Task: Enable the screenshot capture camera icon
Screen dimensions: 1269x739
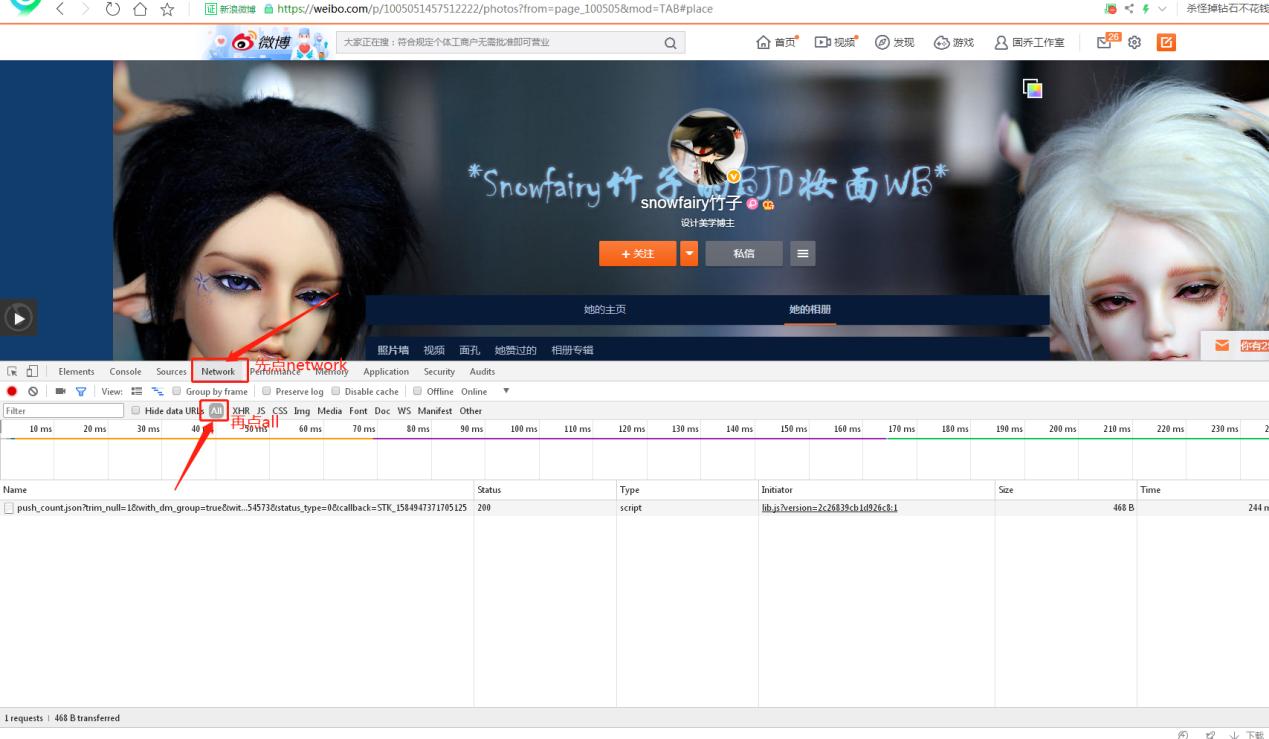Action: 58,391
